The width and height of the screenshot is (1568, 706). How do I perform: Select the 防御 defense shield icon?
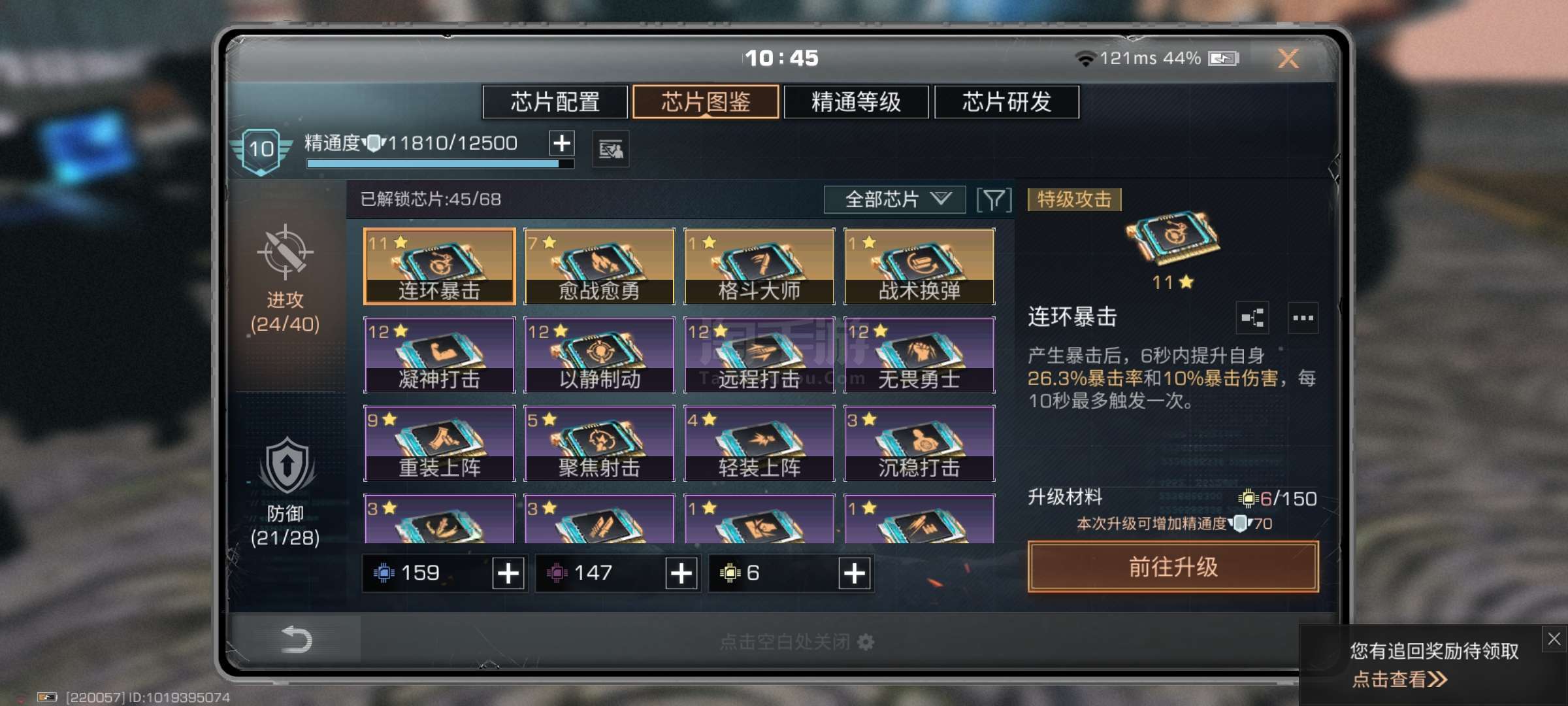click(286, 466)
